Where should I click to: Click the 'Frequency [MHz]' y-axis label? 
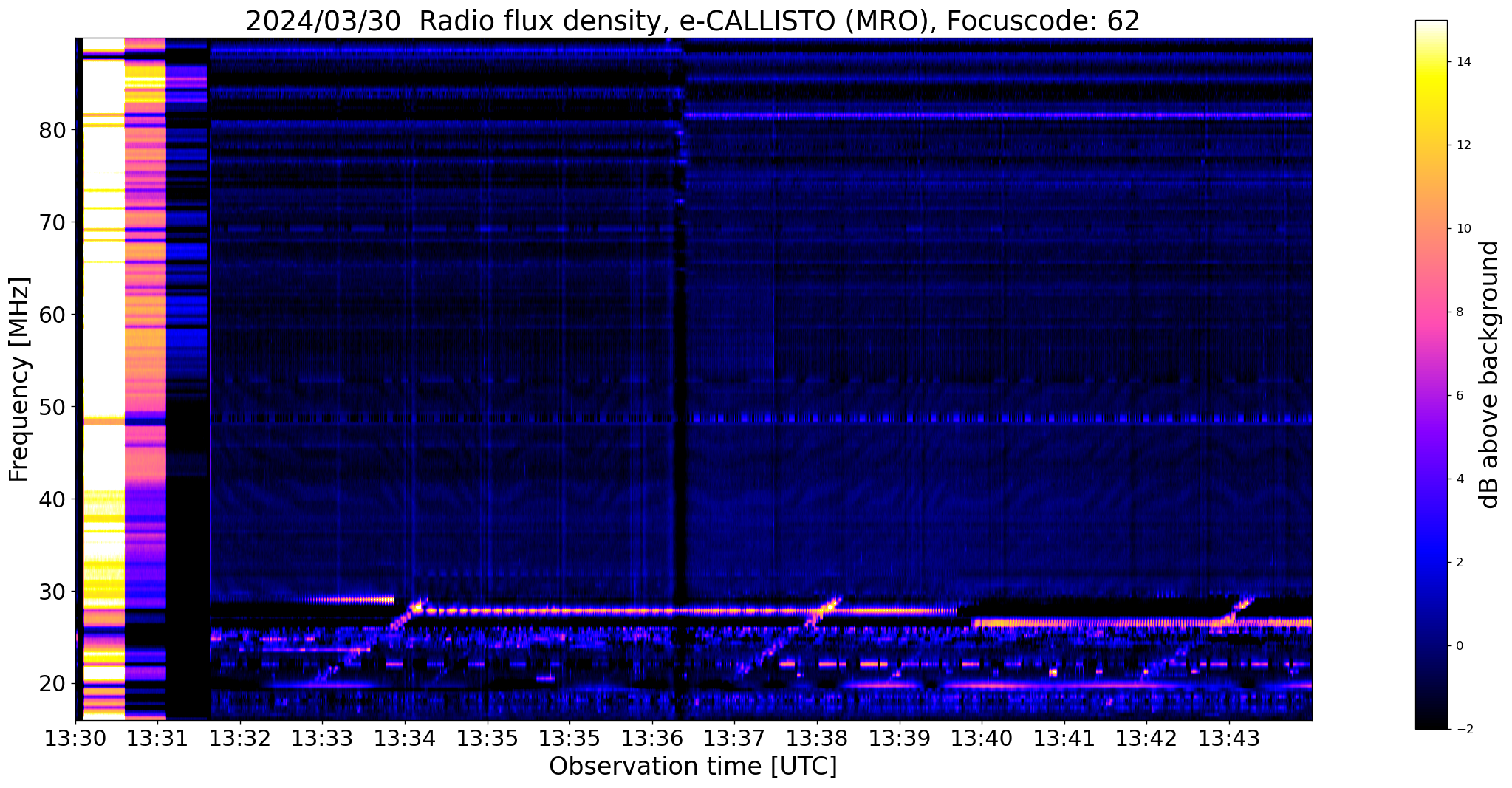click(19, 379)
